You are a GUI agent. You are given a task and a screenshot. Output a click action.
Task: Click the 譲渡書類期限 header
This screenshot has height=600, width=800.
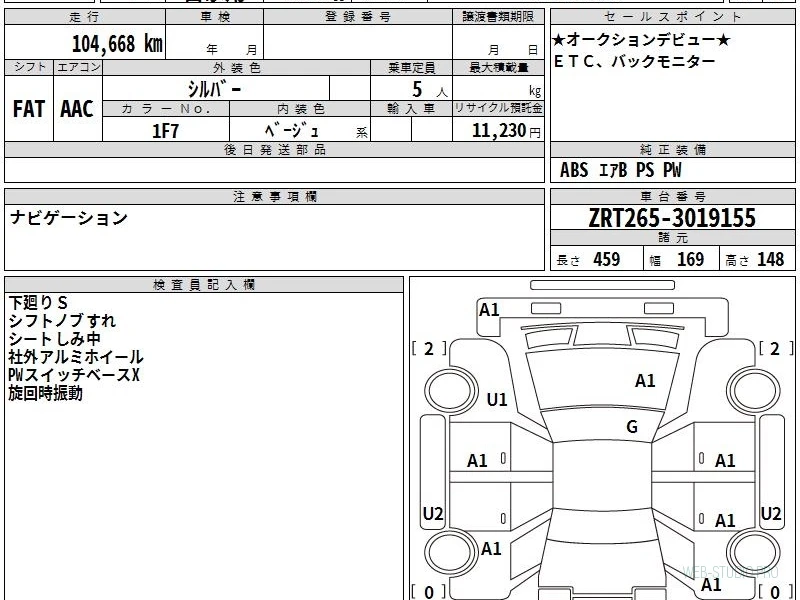pyautogui.click(x=498, y=17)
